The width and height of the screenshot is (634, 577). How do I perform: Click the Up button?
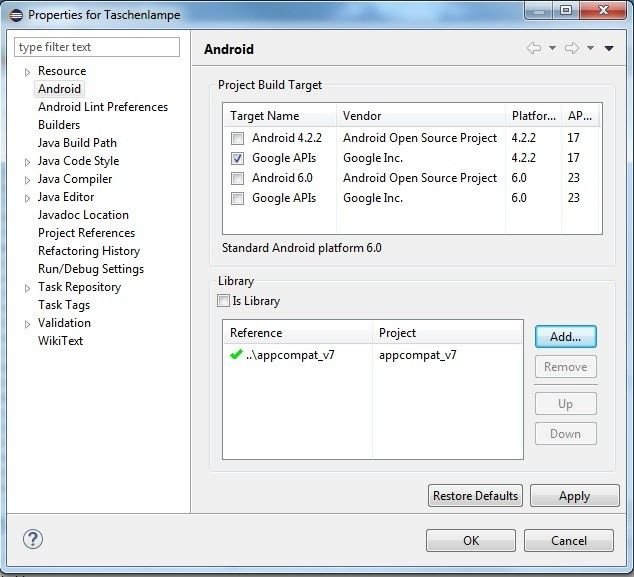[565, 404]
